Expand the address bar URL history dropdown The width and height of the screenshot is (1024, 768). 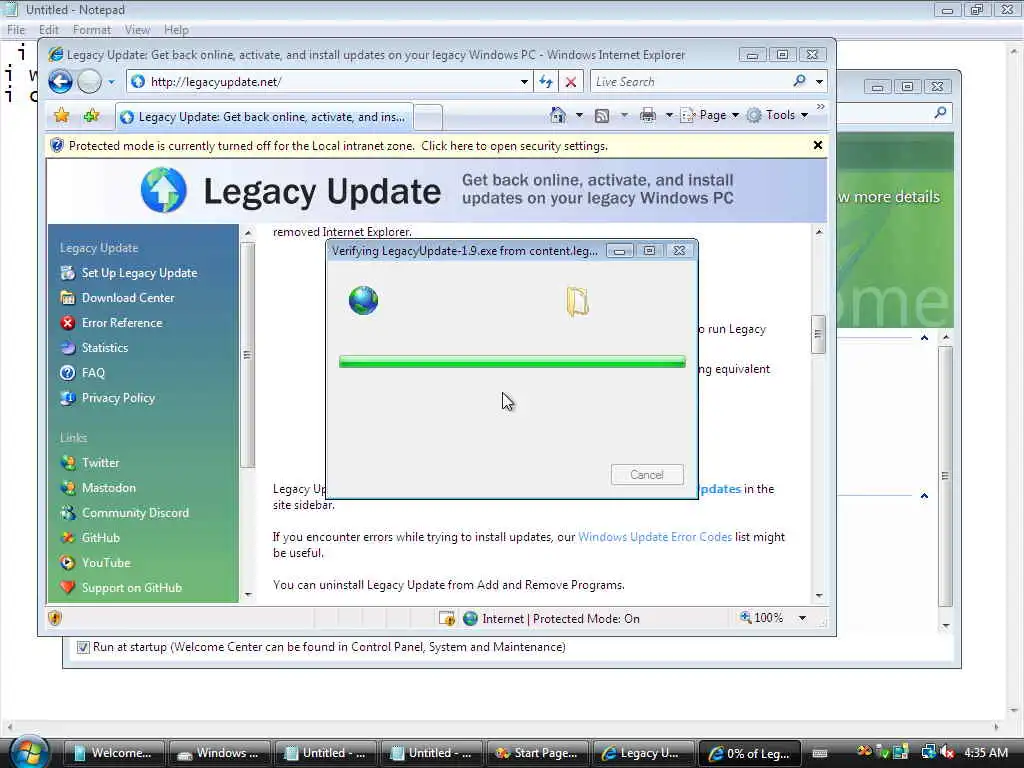coord(524,82)
